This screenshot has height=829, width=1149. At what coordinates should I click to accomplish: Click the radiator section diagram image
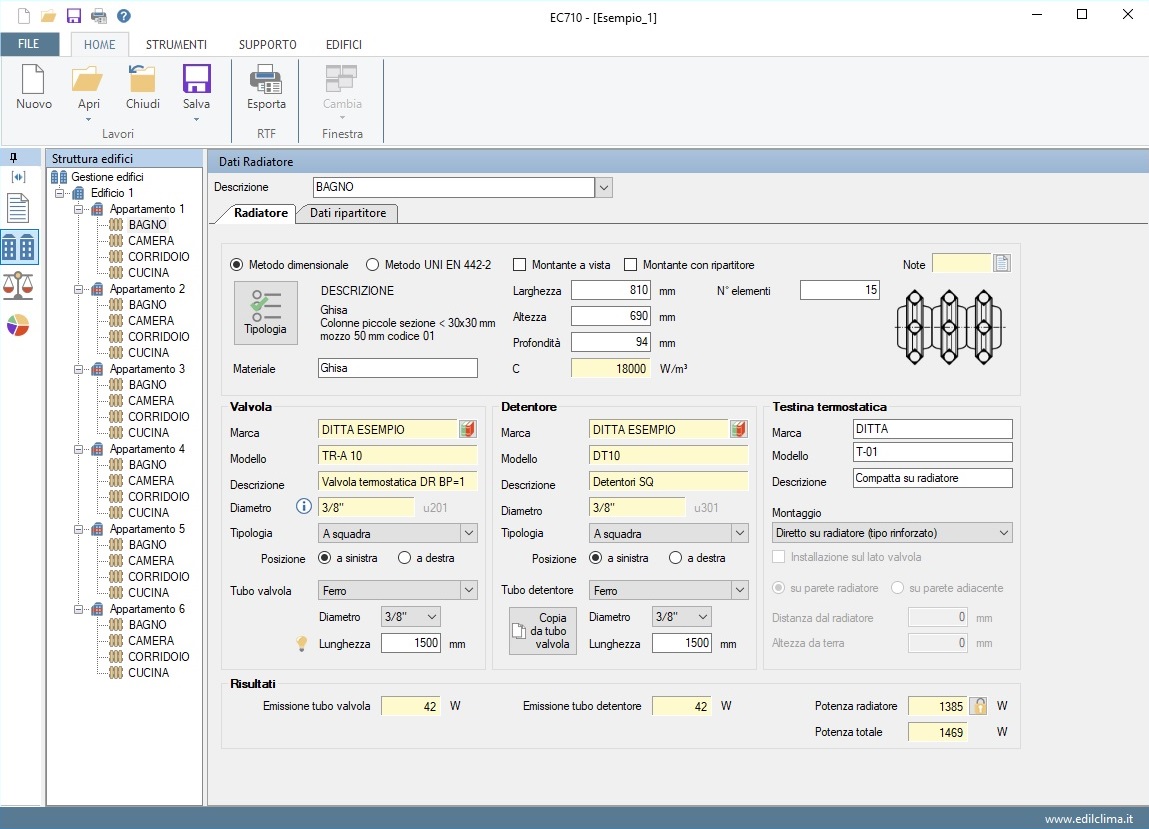950,327
